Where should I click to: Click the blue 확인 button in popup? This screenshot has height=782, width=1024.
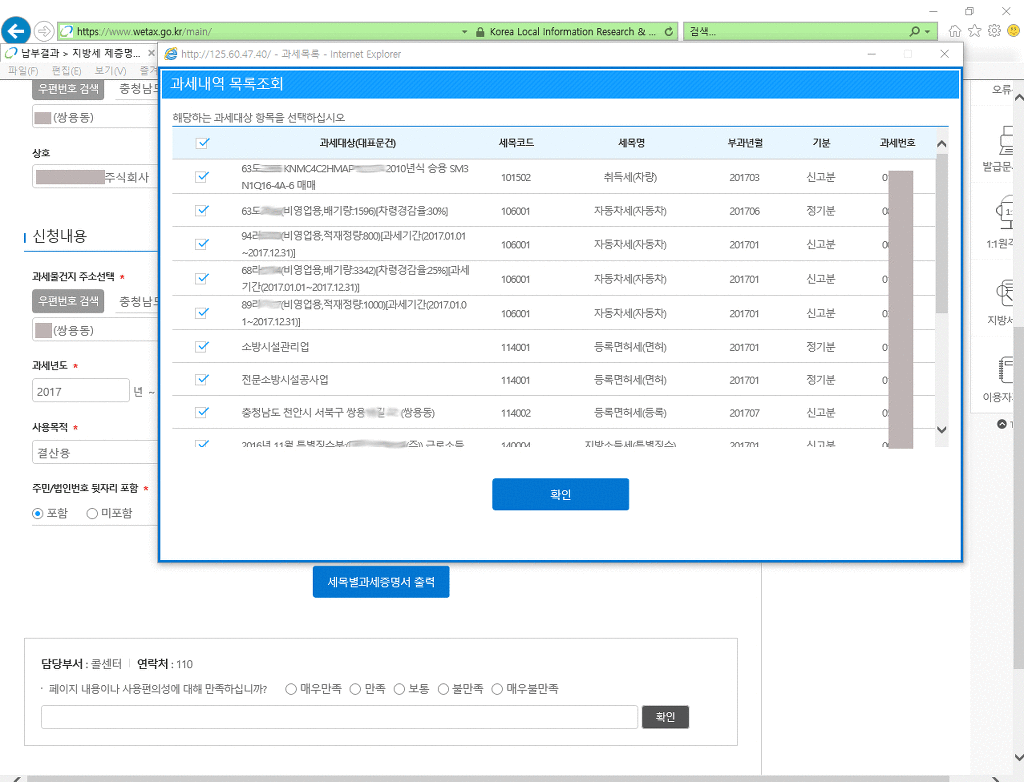[x=560, y=494]
